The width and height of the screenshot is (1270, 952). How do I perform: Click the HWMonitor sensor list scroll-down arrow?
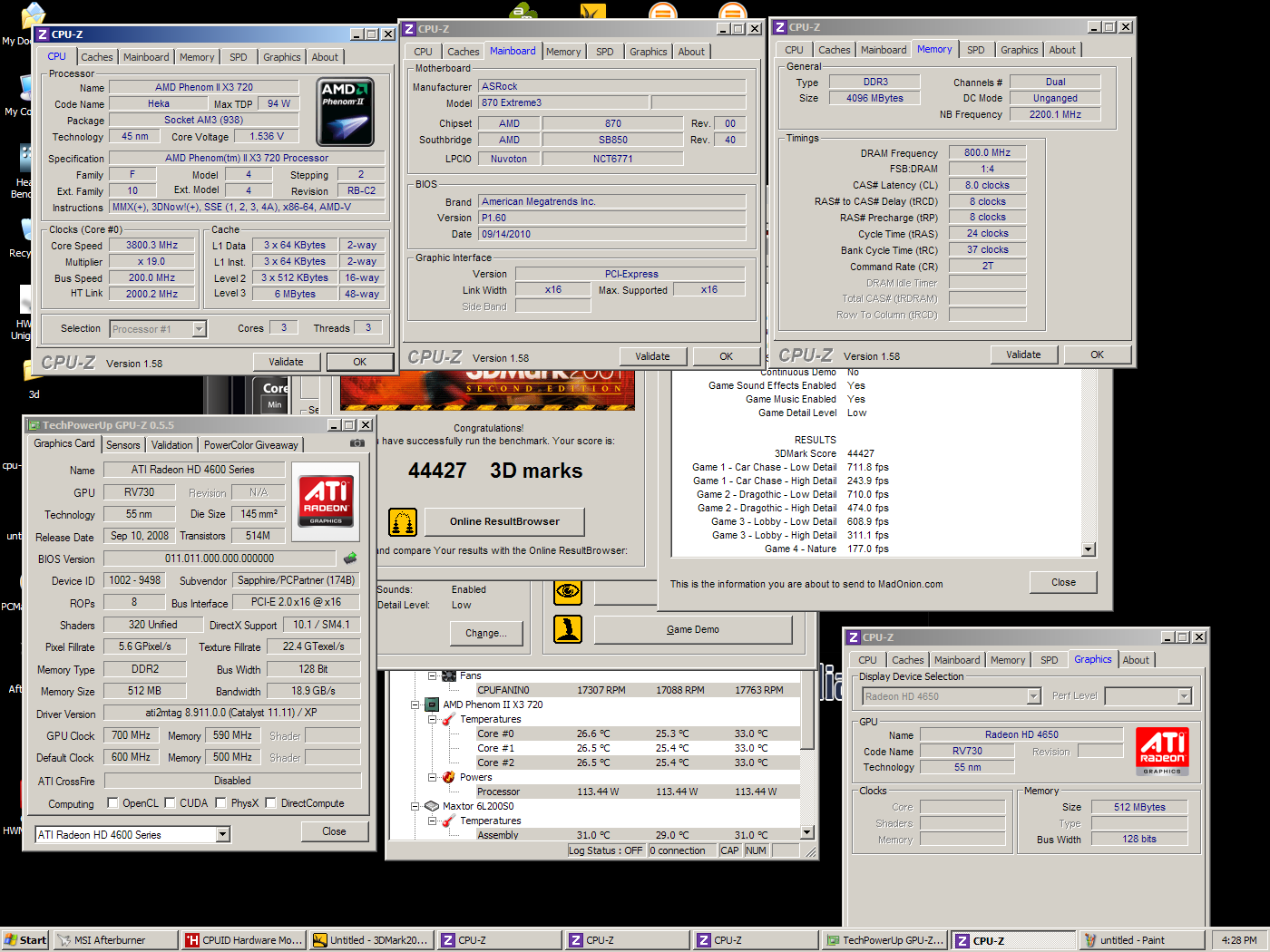pos(807,832)
